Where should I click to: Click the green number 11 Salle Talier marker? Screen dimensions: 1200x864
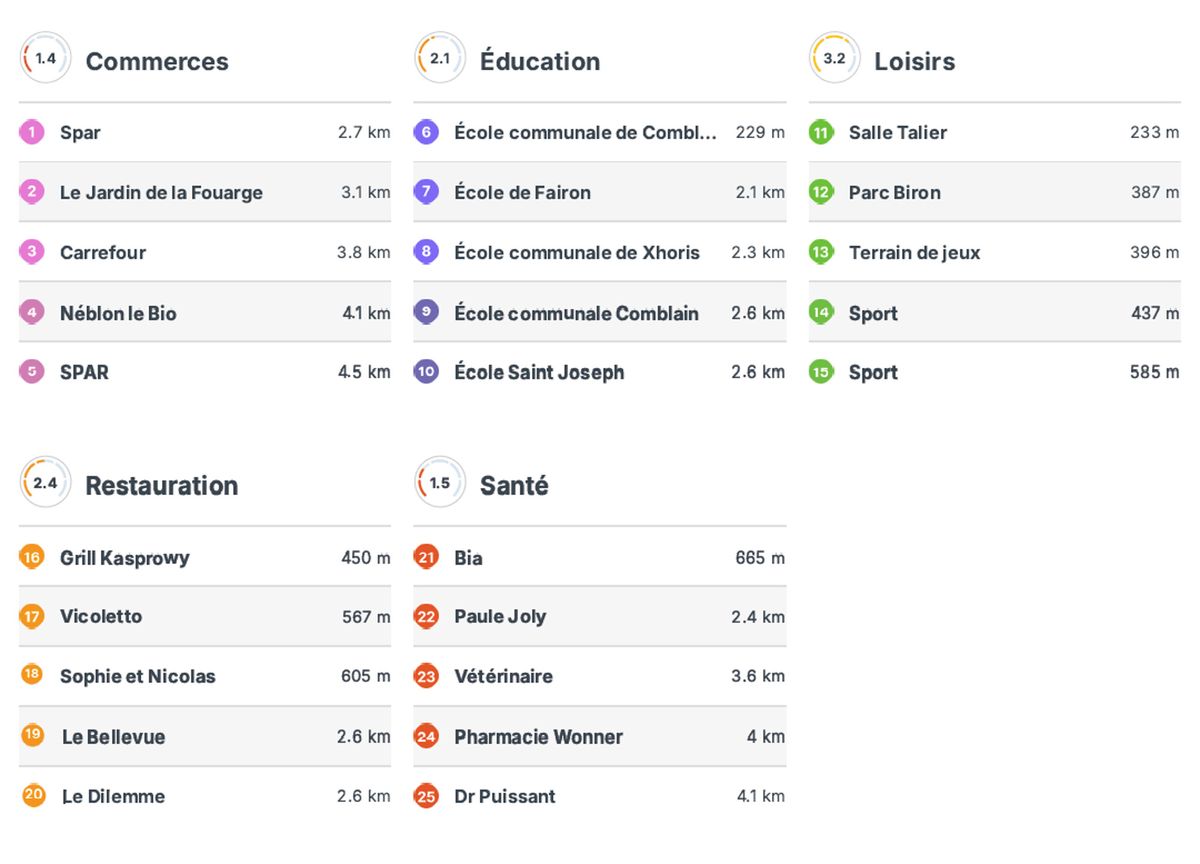pyautogui.click(x=821, y=132)
